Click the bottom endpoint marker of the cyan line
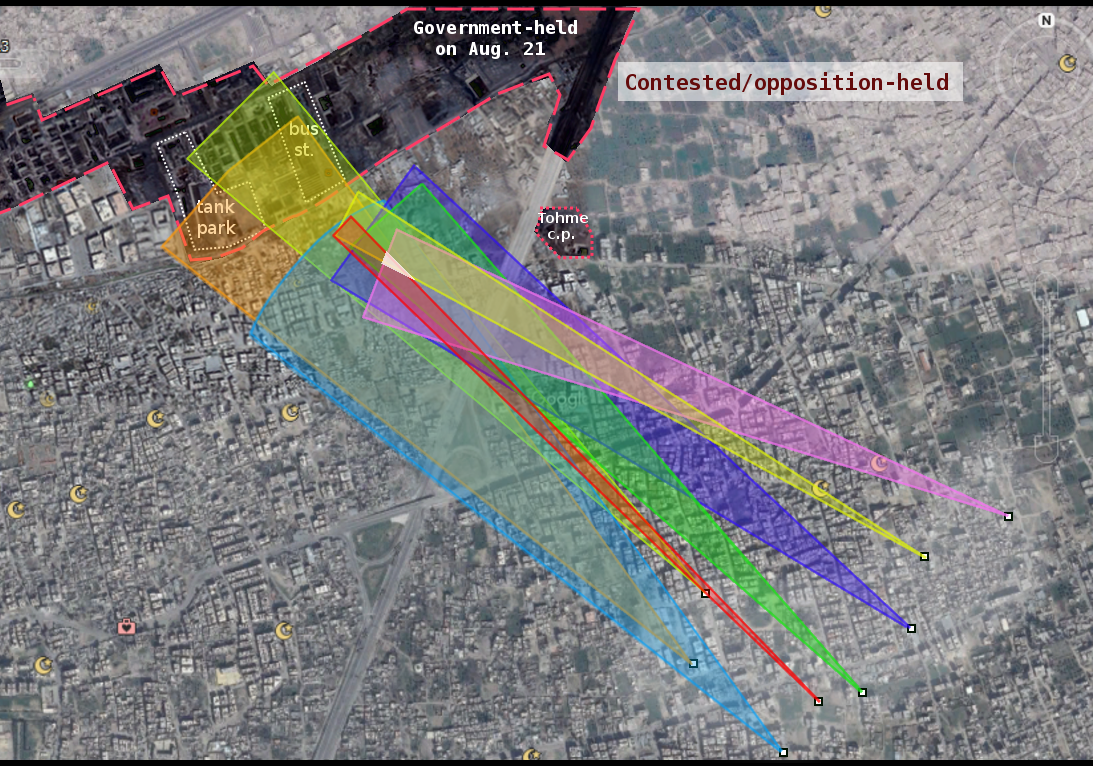This screenshot has width=1093, height=766. click(784, 752)
